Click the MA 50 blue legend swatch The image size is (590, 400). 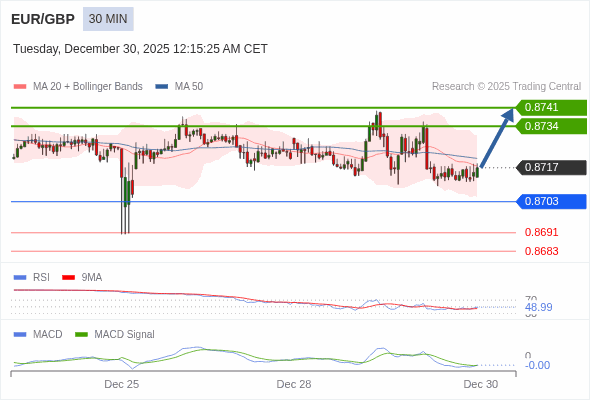click(x=162, y=87)
